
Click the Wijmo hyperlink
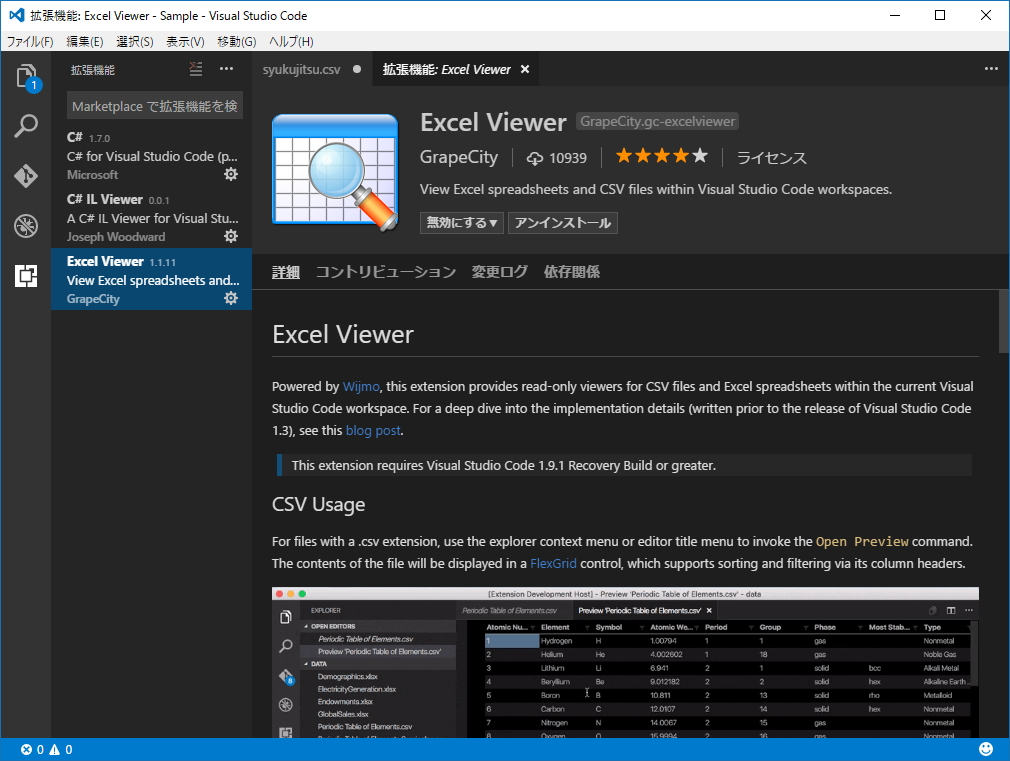(360, 386)
